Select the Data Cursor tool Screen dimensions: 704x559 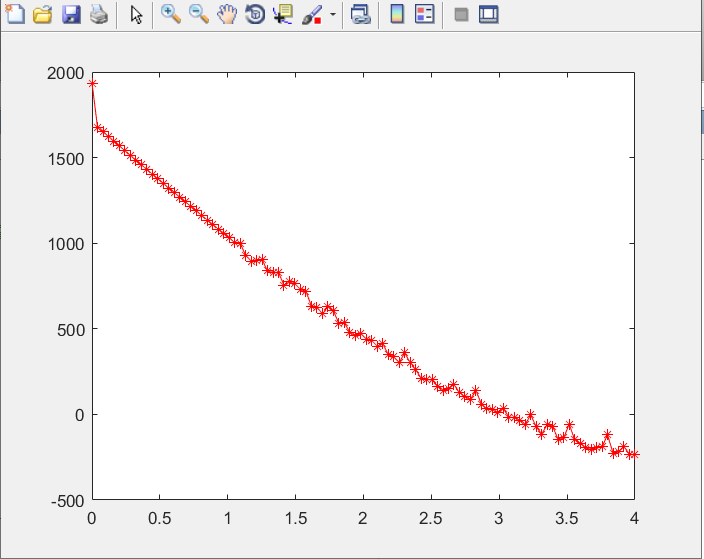(283, 14)
